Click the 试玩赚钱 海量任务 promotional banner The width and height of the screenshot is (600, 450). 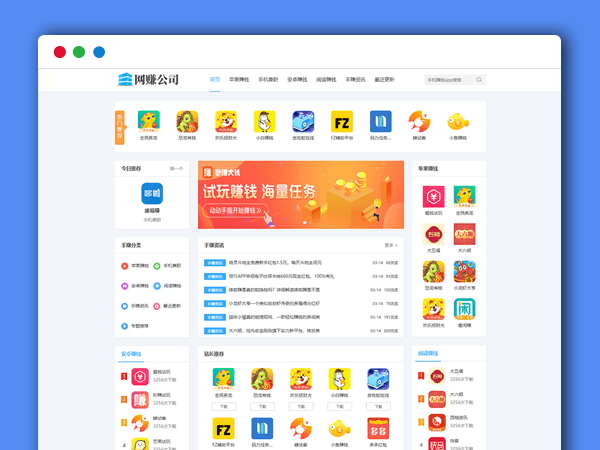tap(300, 195)
